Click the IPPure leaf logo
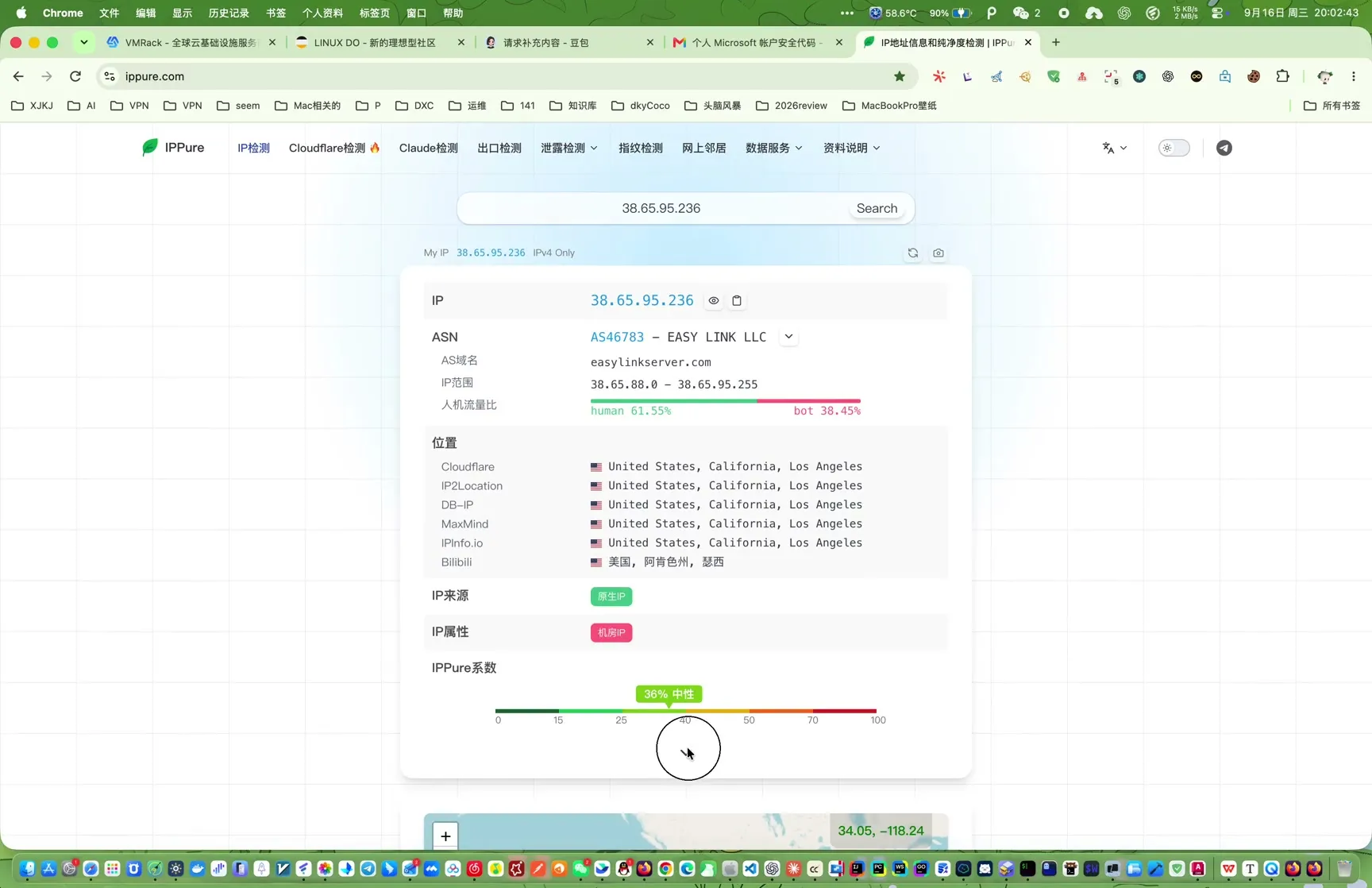This screenshot has width=1372, height=888. tap(150, 148)
